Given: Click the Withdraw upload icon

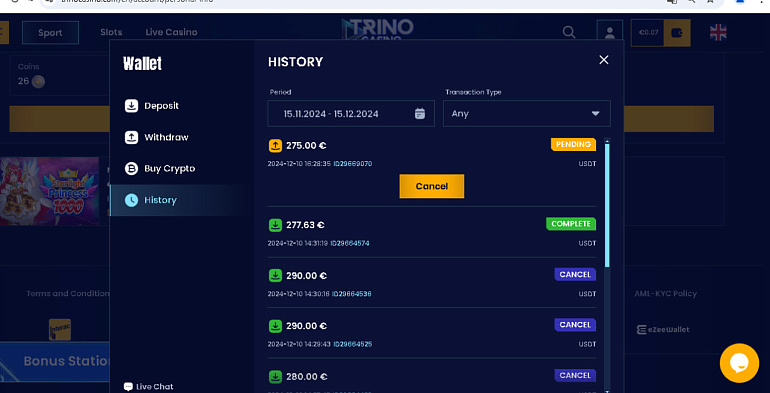Looking at the screenshot, I should click(x=131, y=137).
